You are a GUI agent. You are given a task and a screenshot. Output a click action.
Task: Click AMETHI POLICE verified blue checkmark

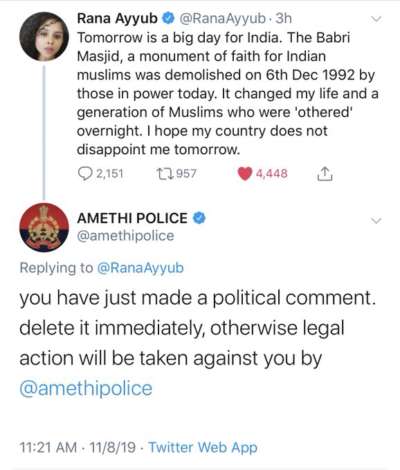click(x=199, y=218)
